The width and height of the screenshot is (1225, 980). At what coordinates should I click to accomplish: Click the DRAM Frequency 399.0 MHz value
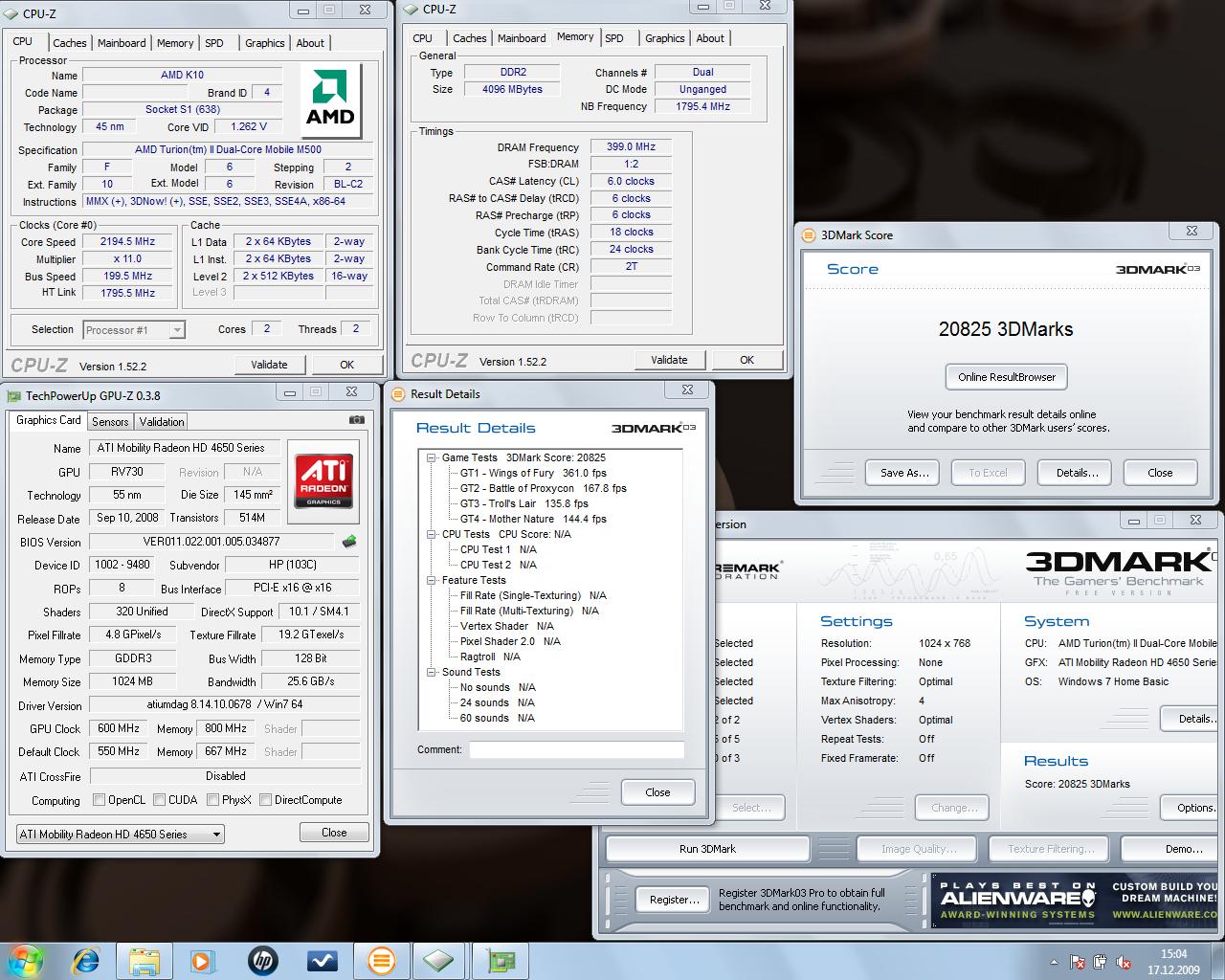pyautogui.click(x=631, y=146)
